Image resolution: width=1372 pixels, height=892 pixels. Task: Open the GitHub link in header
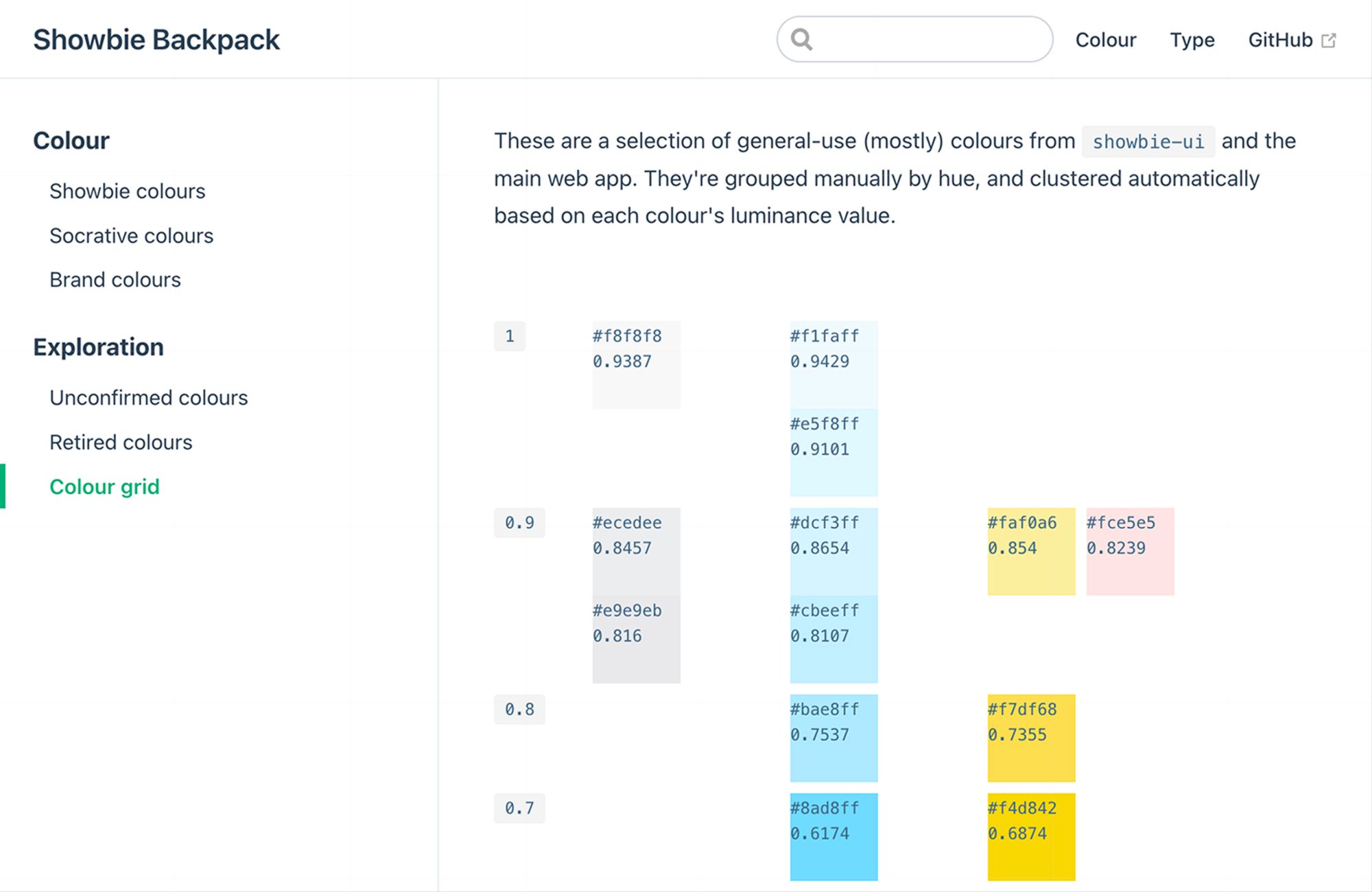[x=1280, y=40]
